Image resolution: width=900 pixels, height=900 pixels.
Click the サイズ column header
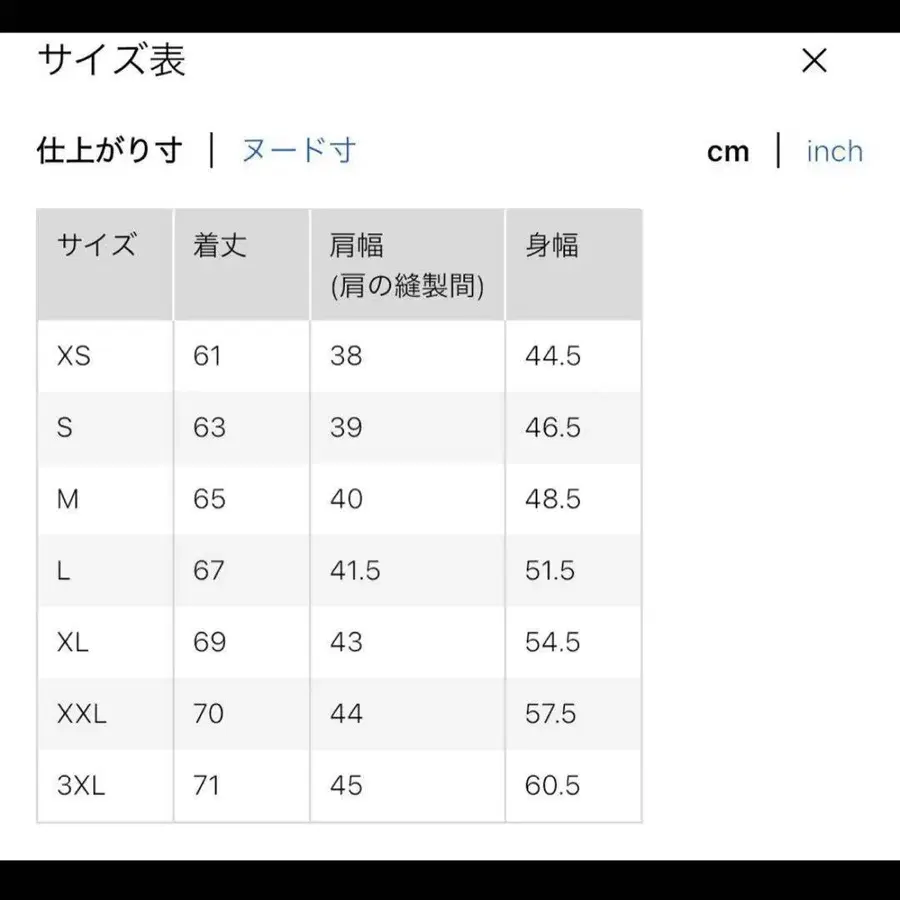[x=95, y=246]
